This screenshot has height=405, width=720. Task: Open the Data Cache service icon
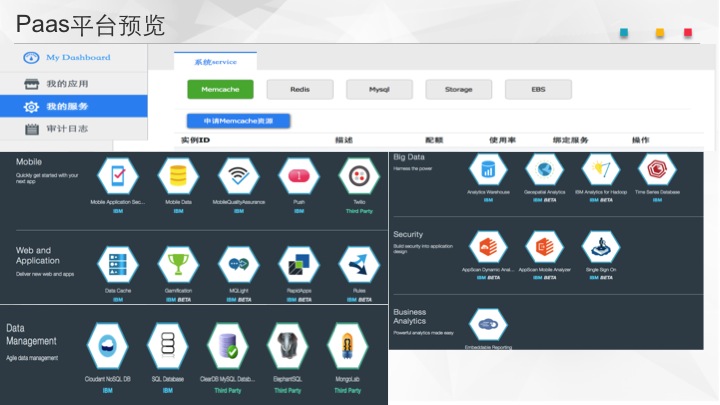point(118,264)
